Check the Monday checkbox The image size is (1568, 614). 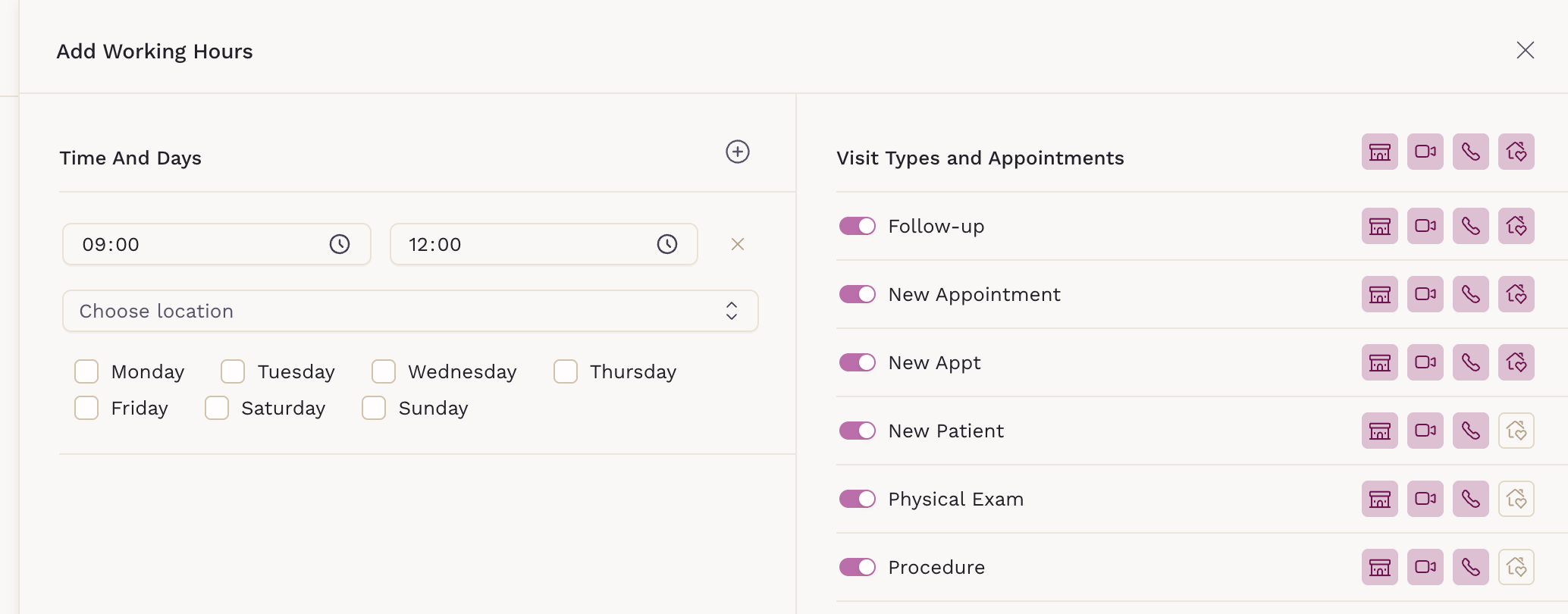(x=86, y=372)
